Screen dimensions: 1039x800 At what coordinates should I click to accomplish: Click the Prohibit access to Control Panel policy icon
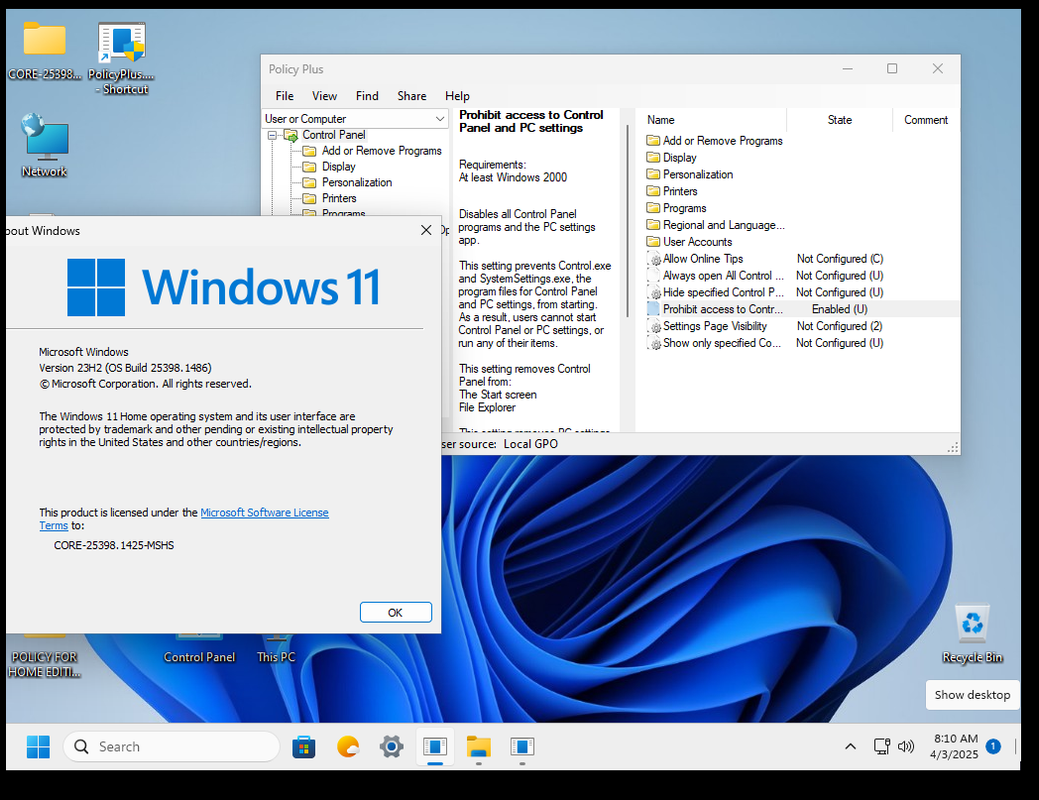[x=653, y=309]
